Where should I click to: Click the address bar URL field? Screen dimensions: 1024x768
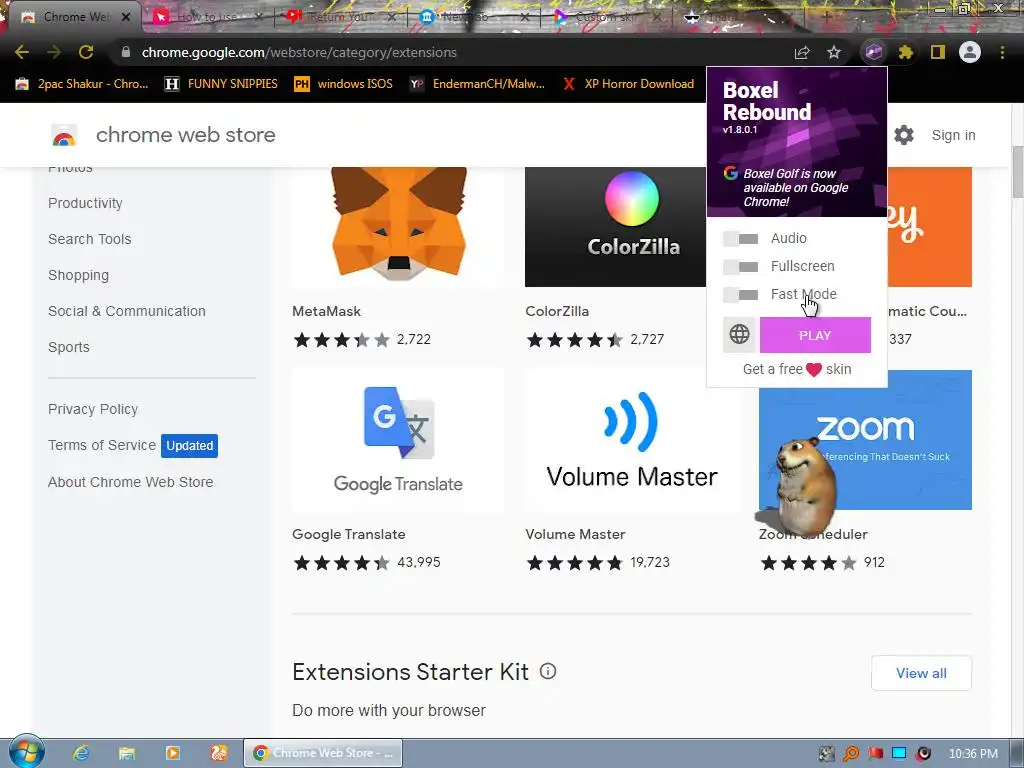(451, 52)
